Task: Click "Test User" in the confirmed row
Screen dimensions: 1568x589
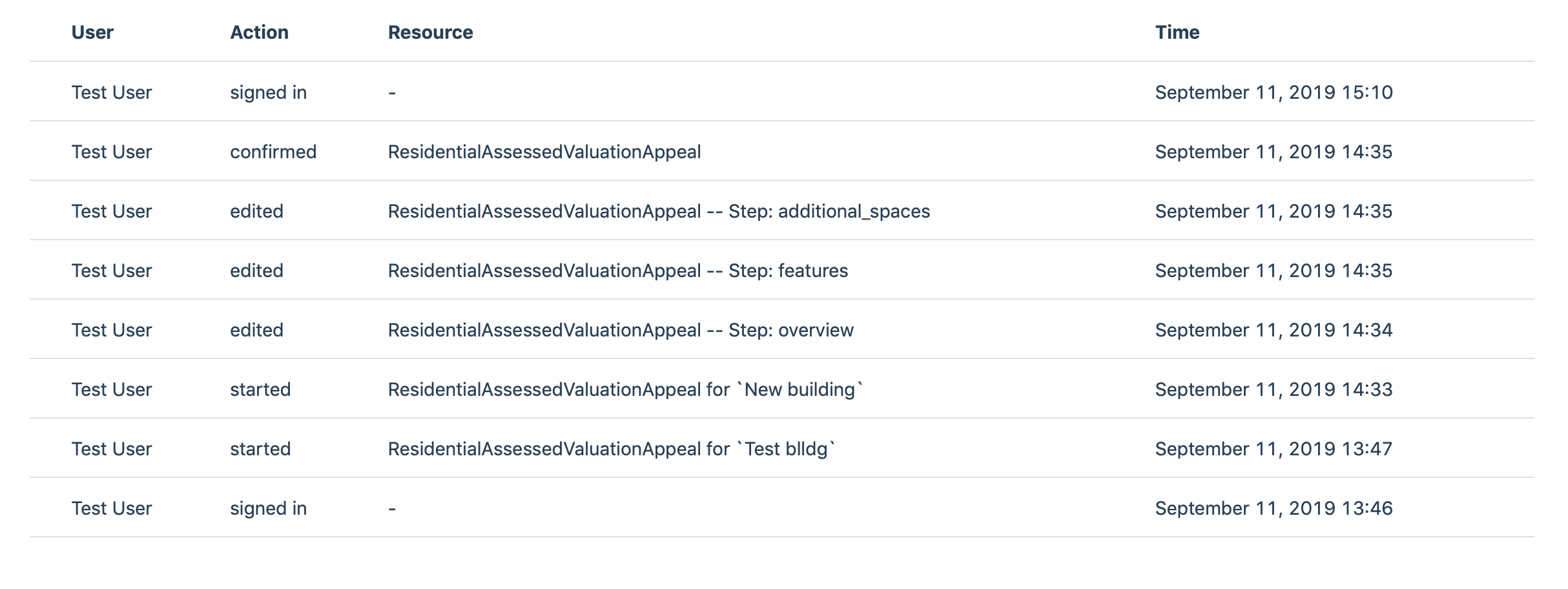Action: click(112, 152)
